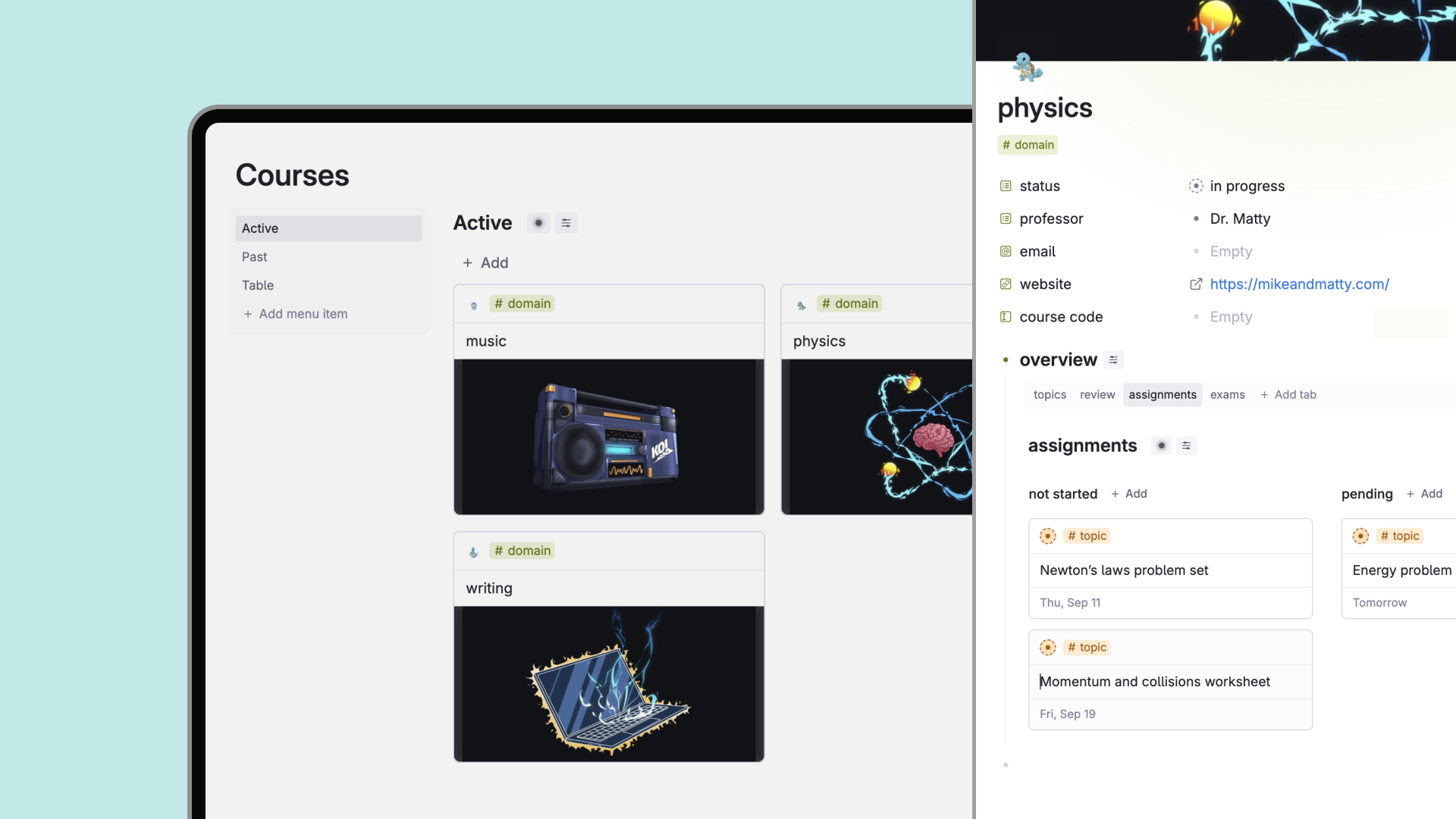1456x819 pixels.
Task: Click the Energy problem card title
Action: tap(1402, 570)
